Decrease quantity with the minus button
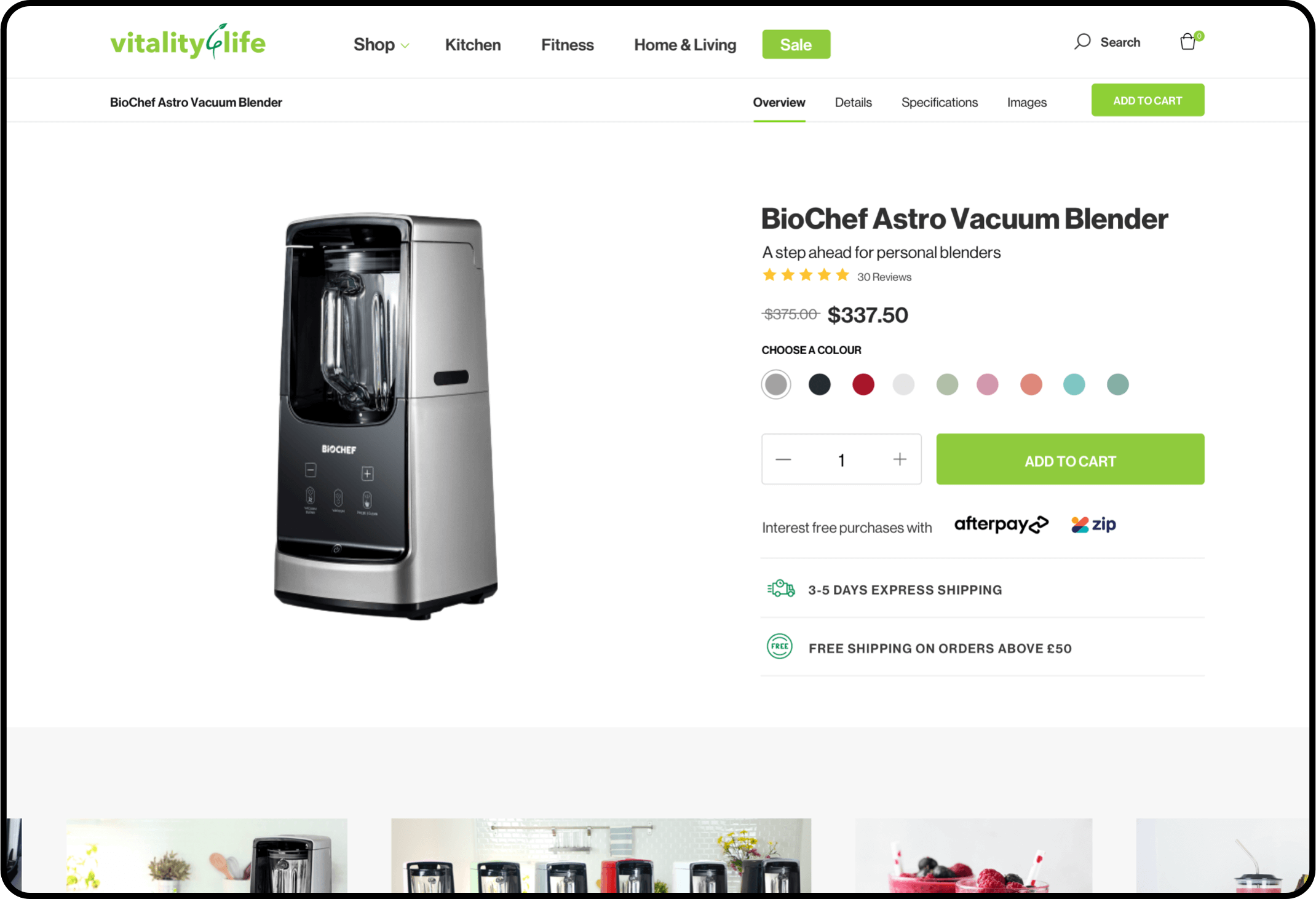Screen dimensions: 1316x899 pos(783,459)
